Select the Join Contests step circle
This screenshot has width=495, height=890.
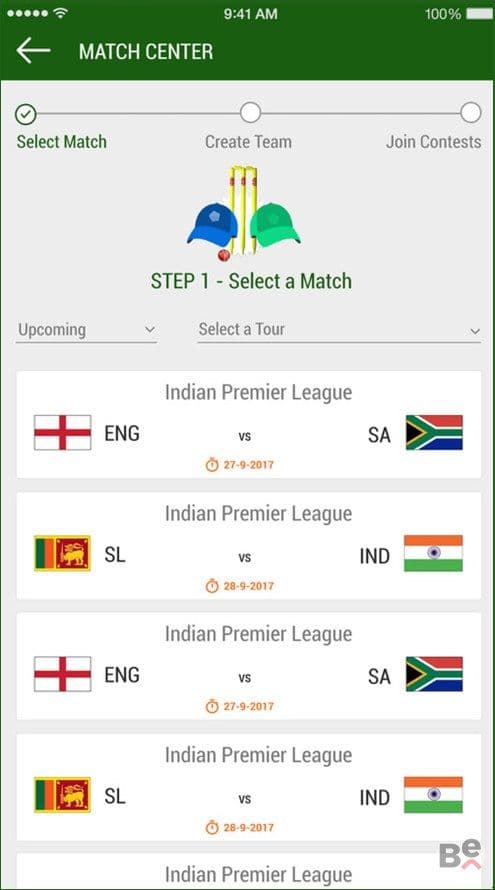coord(471,112)
